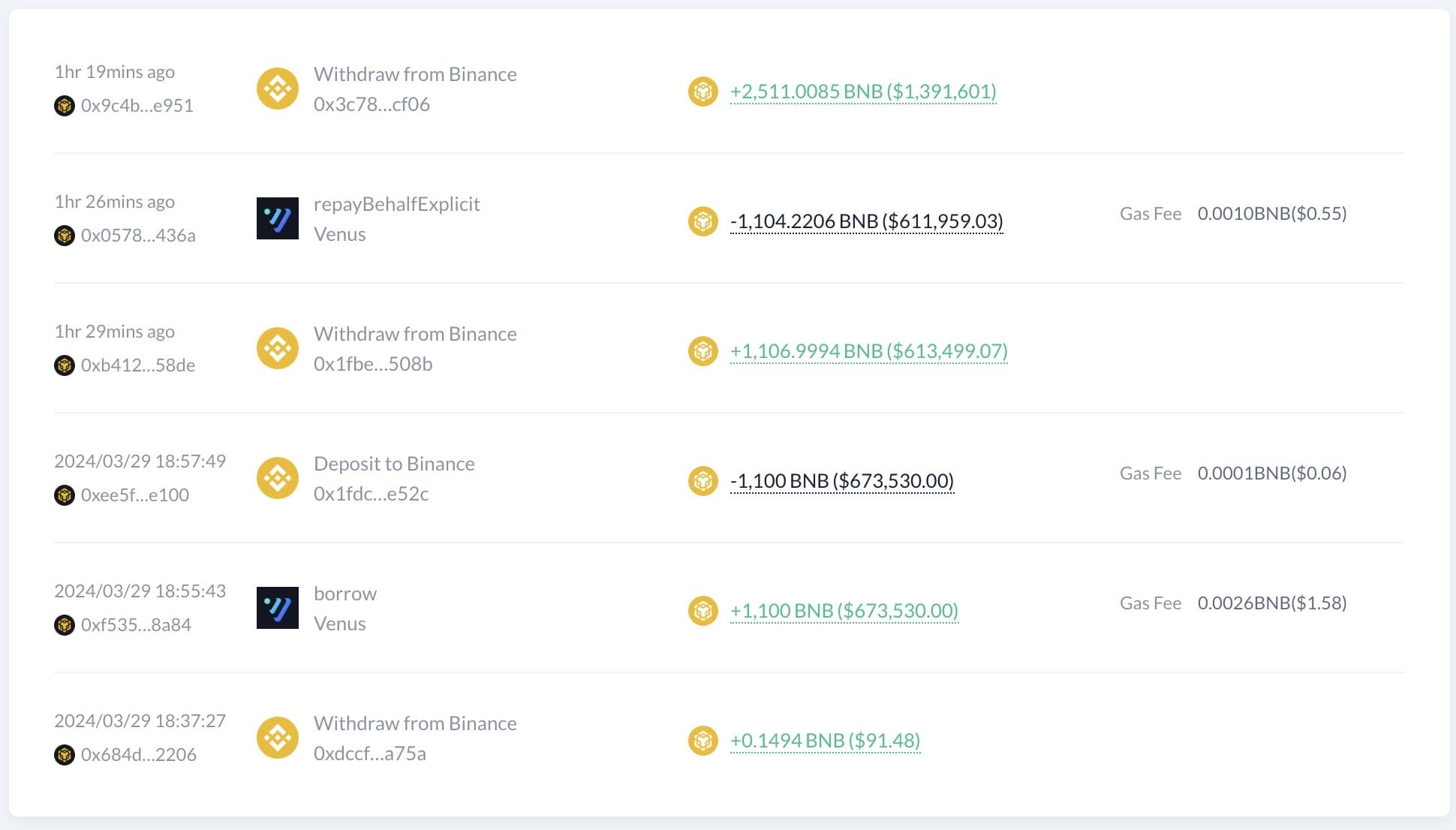Click the BNB token icon next to +2,511.0085 BNB
Viewport: 1456px width, 830px height.
703,92
